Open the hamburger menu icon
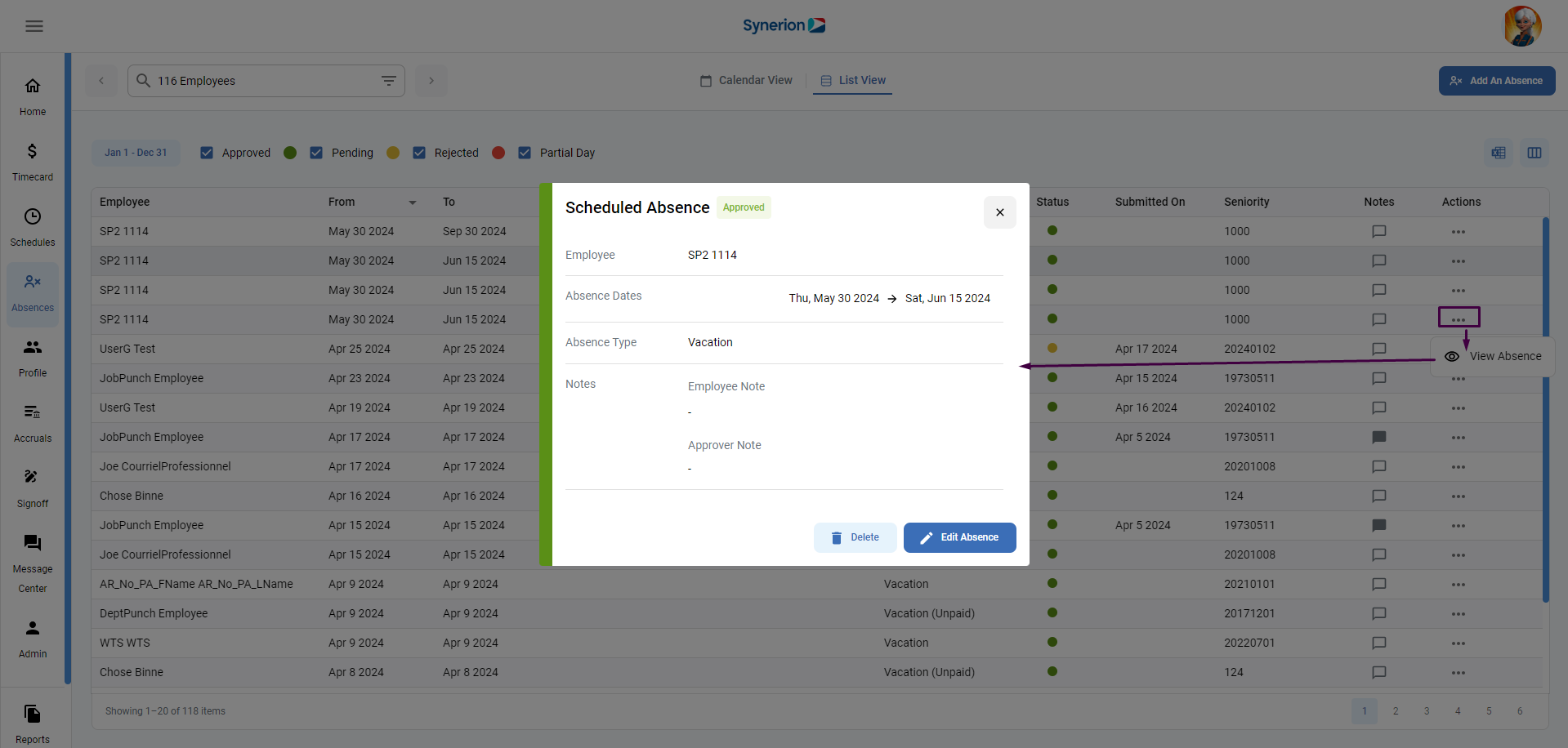 click(34, 26)
